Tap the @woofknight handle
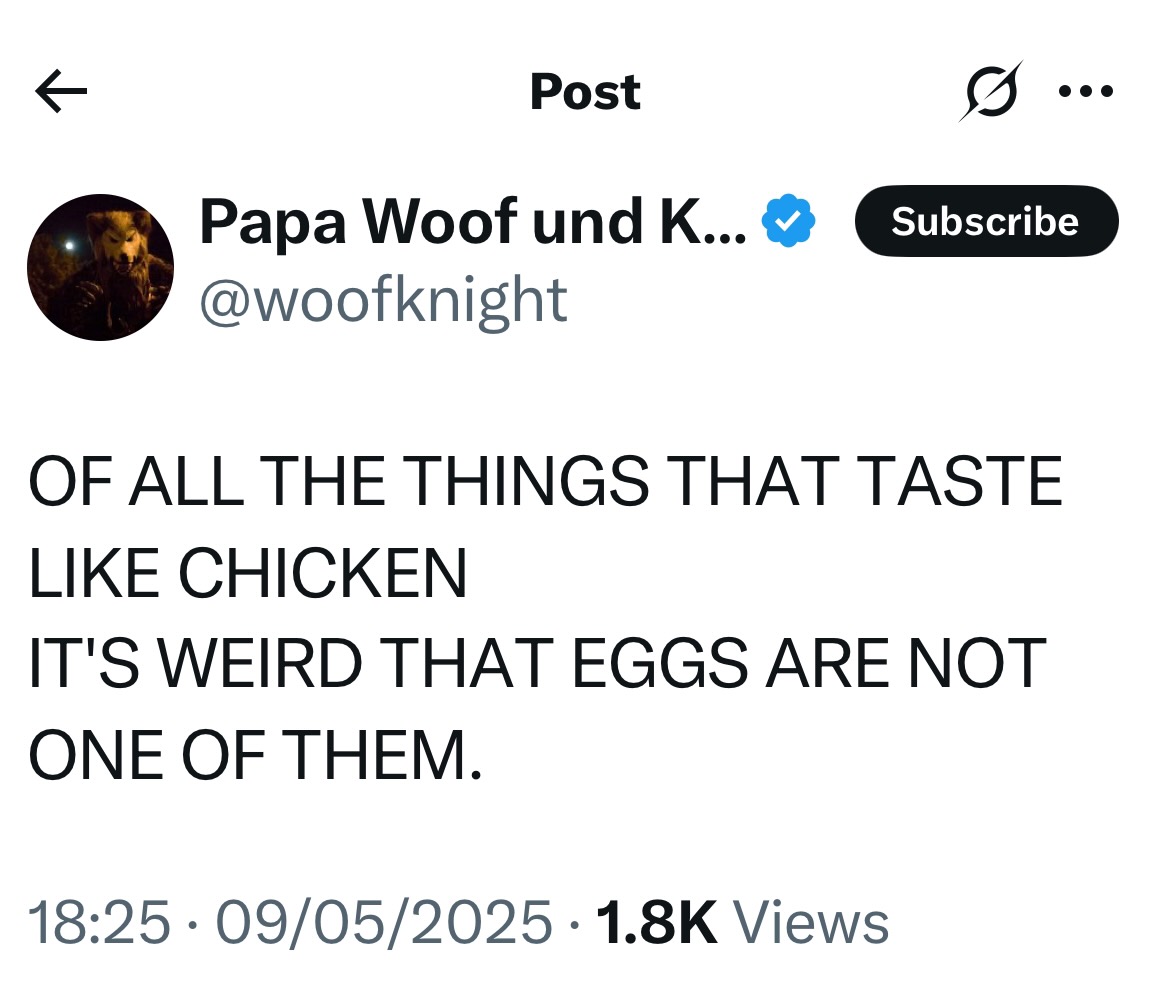The height and width of the screenshot is (1006, 1170). pyautogui.click(x=383, y=299)
